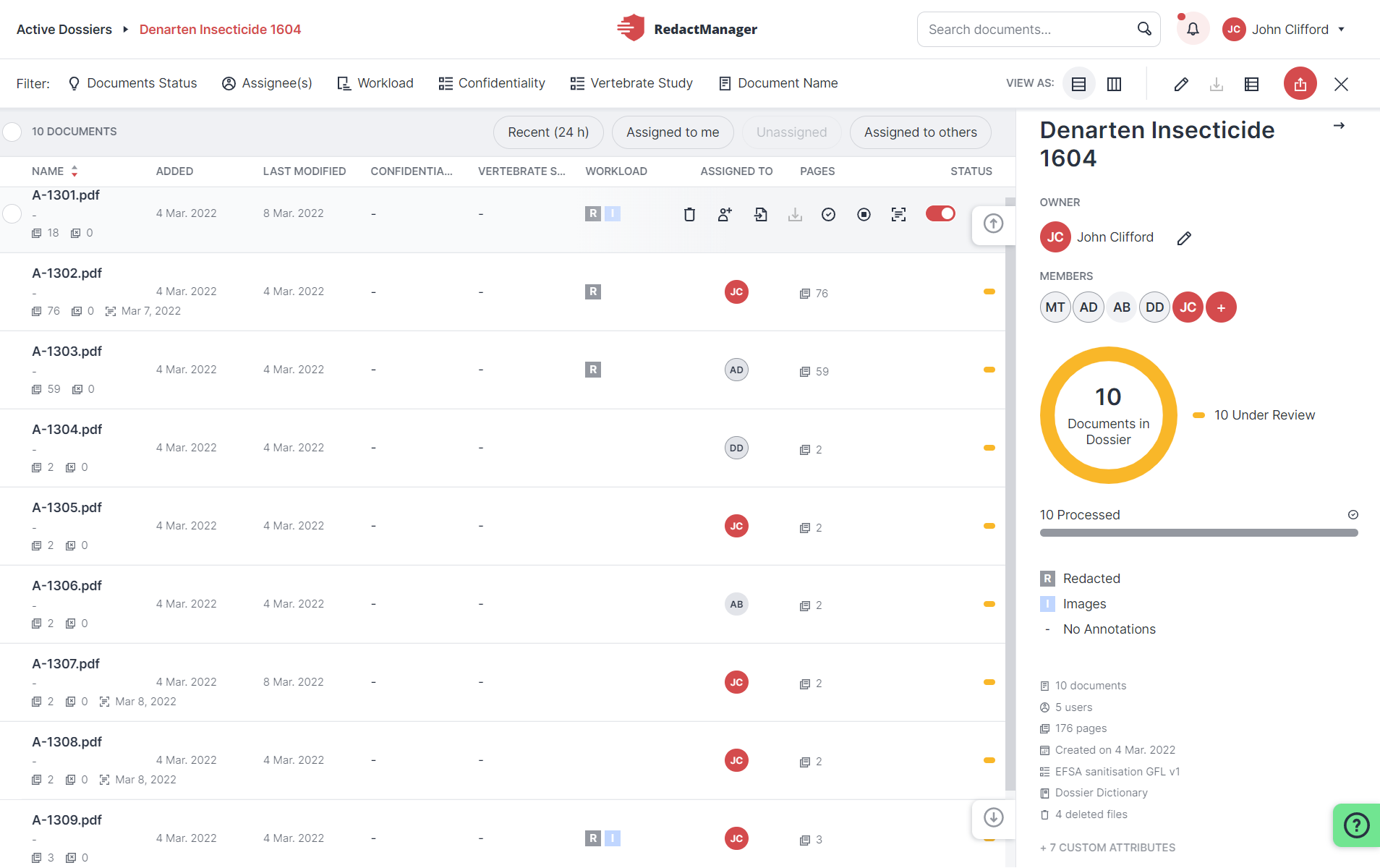The image size is (1380, 868).
Task: Click the toolbar download dossier icon
Action: coord(1217,84)
